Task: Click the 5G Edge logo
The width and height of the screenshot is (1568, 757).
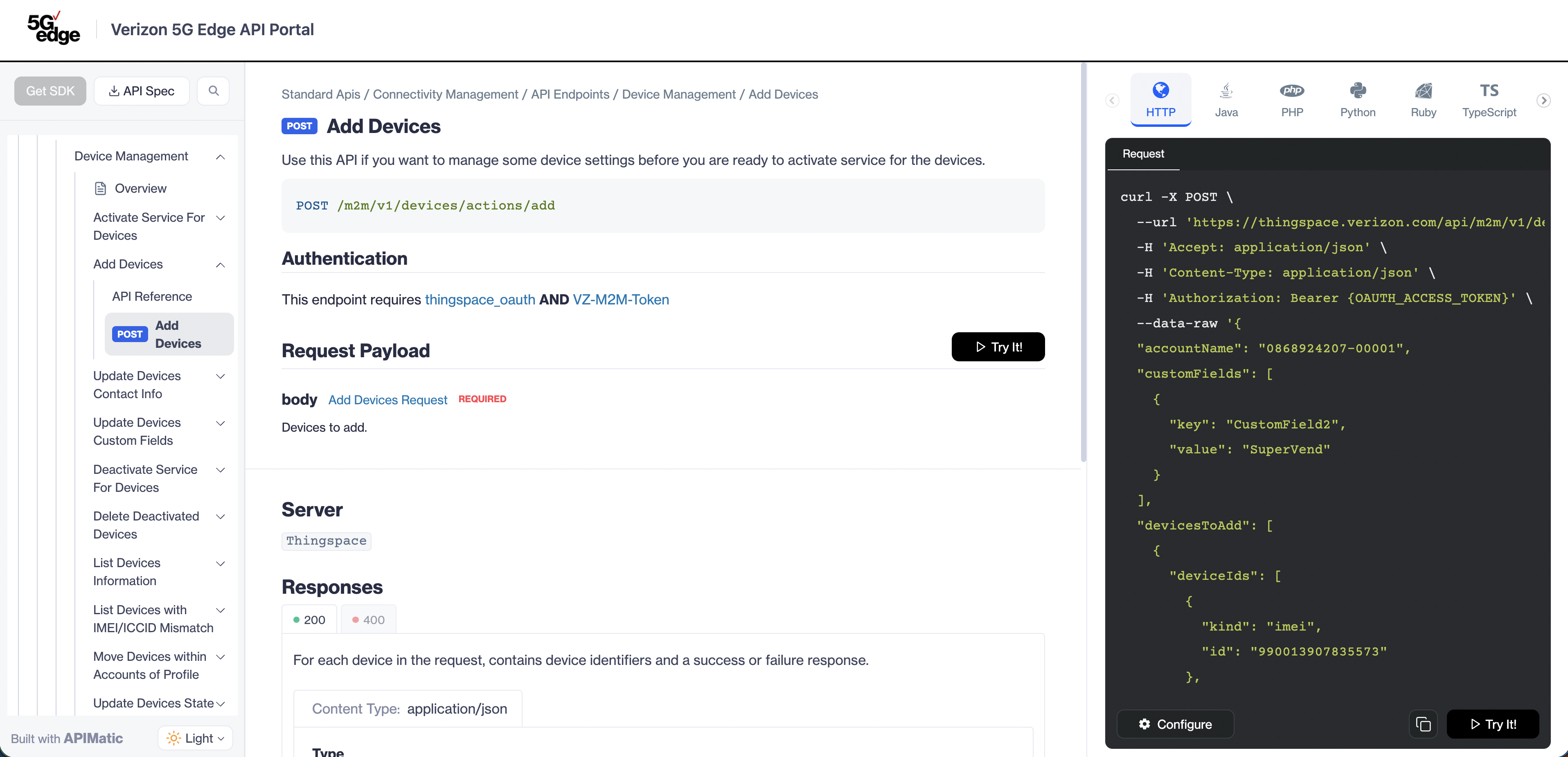Action: 54,29
